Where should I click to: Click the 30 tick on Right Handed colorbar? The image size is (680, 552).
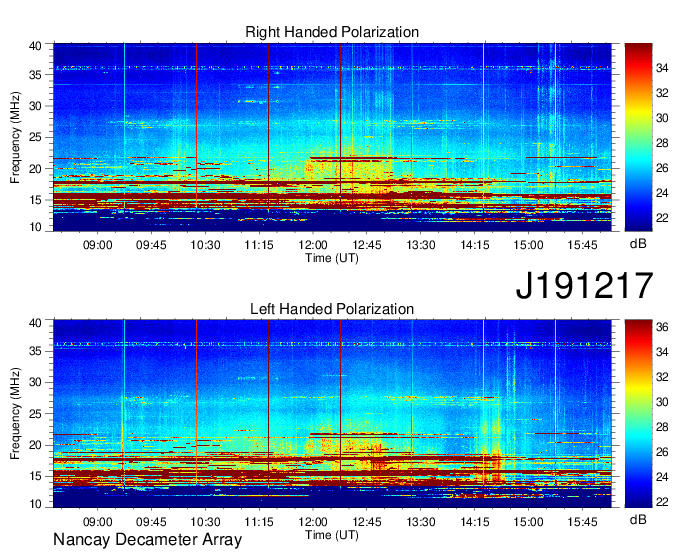[x=662, y=118]
